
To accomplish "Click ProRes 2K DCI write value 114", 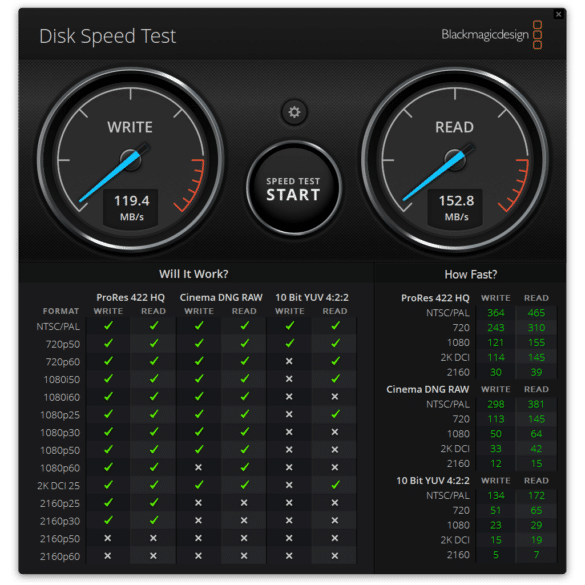I will (496, 357).
